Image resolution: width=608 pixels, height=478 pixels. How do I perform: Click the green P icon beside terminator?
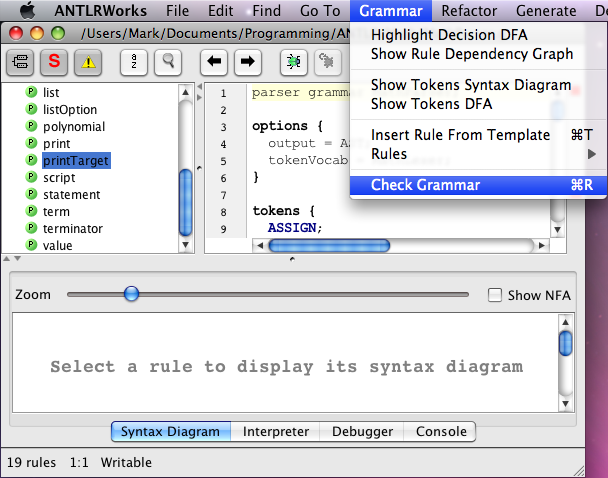coord(31,228)
